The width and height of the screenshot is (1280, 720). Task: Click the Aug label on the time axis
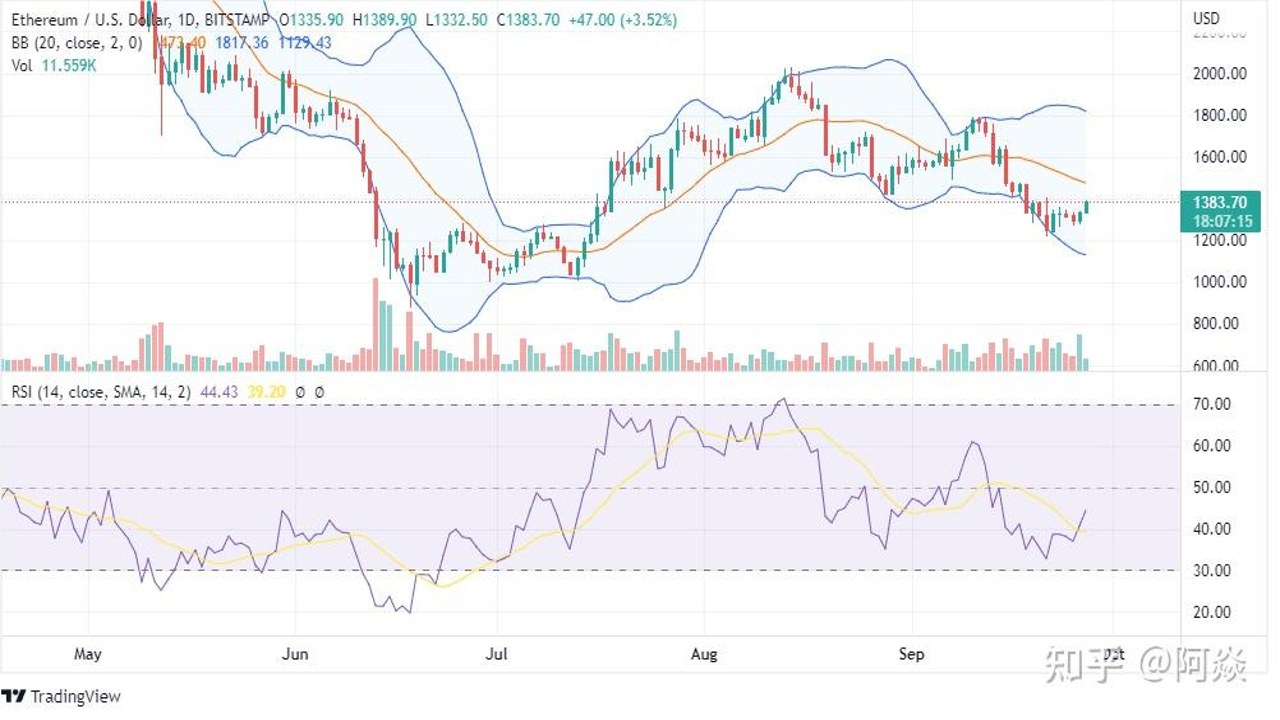[x=704, y=655]
